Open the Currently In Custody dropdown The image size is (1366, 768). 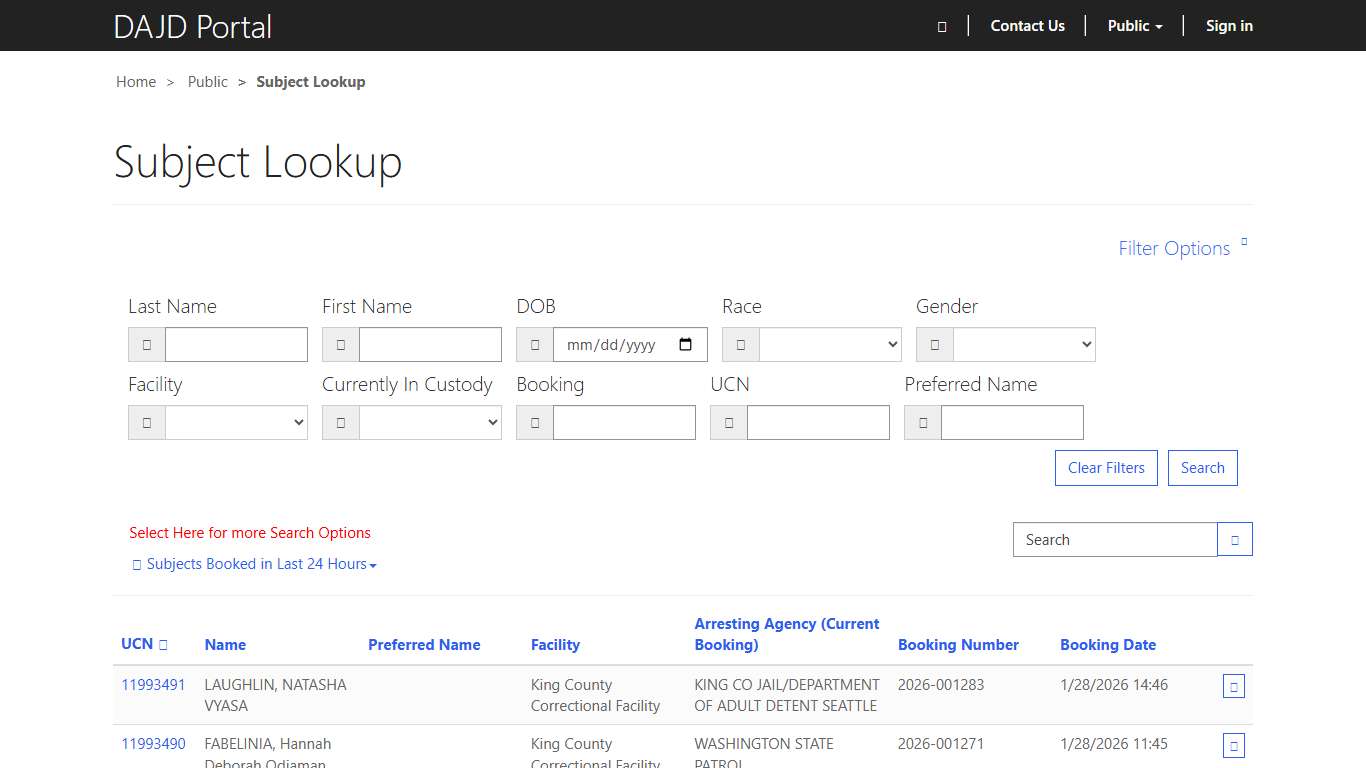430,422
